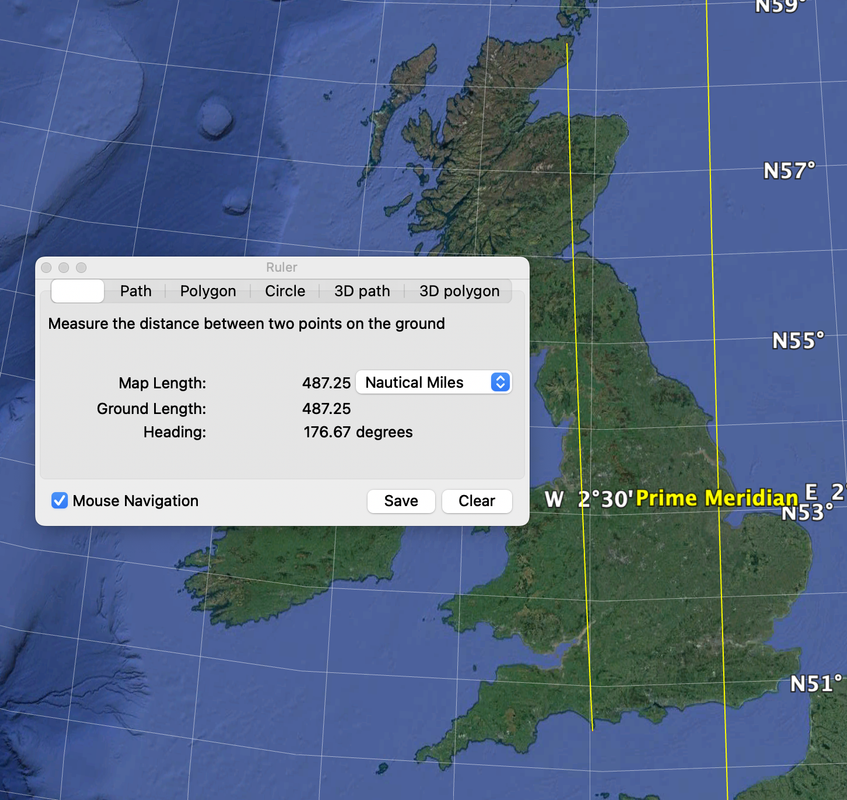
Task: Clear the ruler measurement
Action: coord(476,501)
